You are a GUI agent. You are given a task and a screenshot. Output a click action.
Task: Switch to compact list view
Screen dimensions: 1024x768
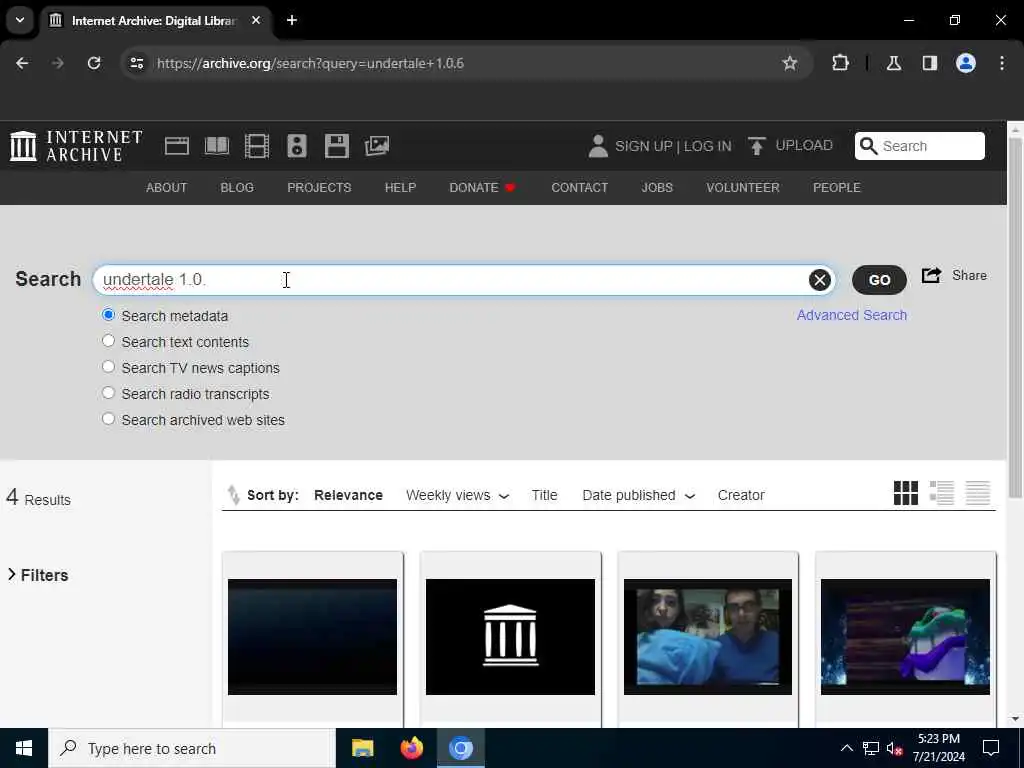(x=978, y=493)
